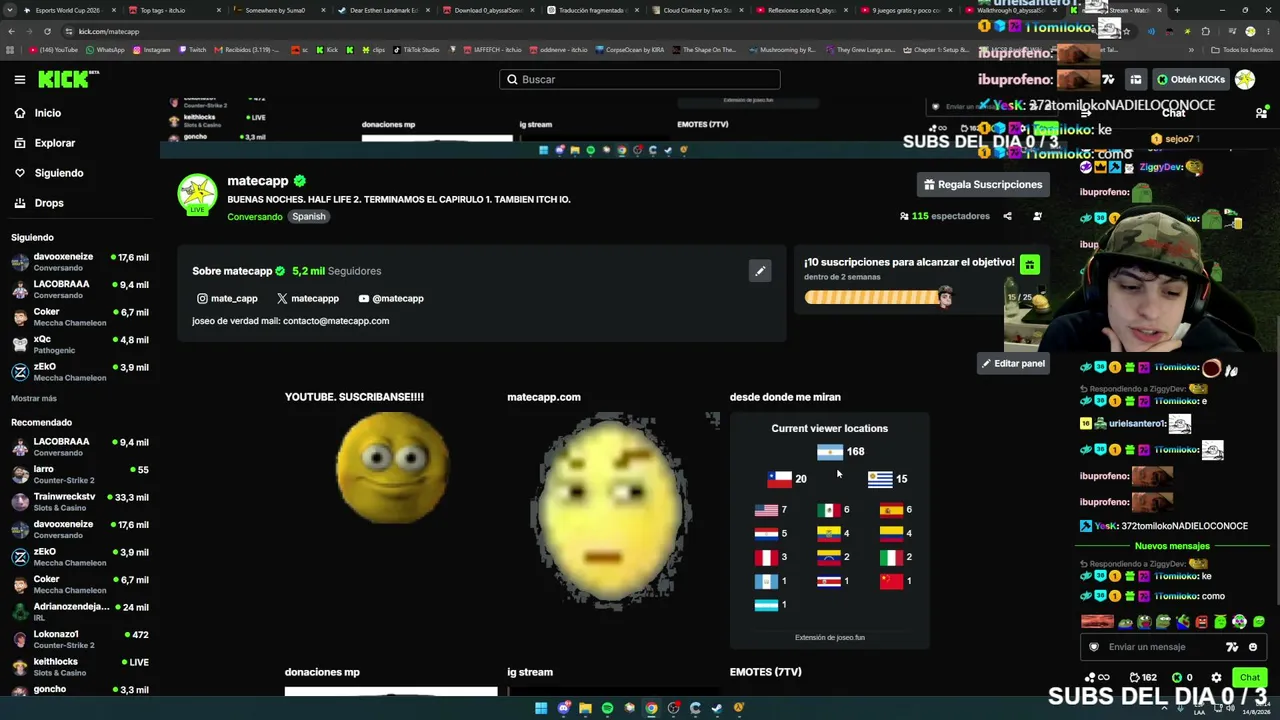Viewport: 1280px width, 720px height.
Task: Click the matecapp streamer avatar with LIVE badge
Action: (x=197, y=194)
